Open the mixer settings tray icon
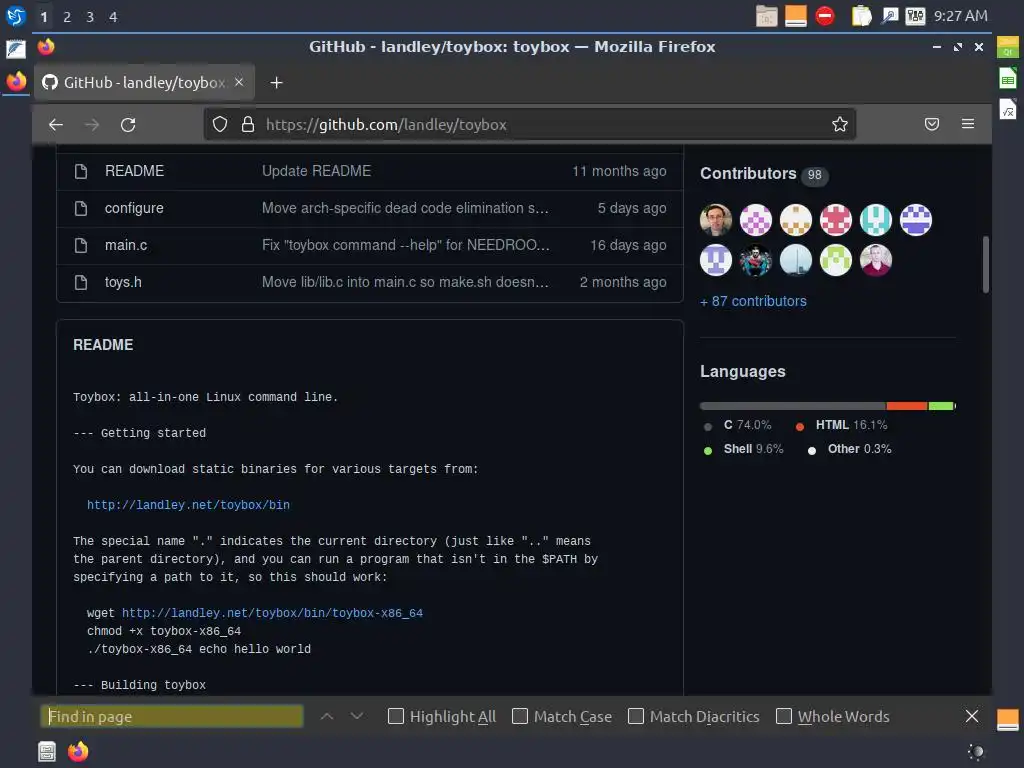Viewport: 1024px width, 768px height. (916, 16)
